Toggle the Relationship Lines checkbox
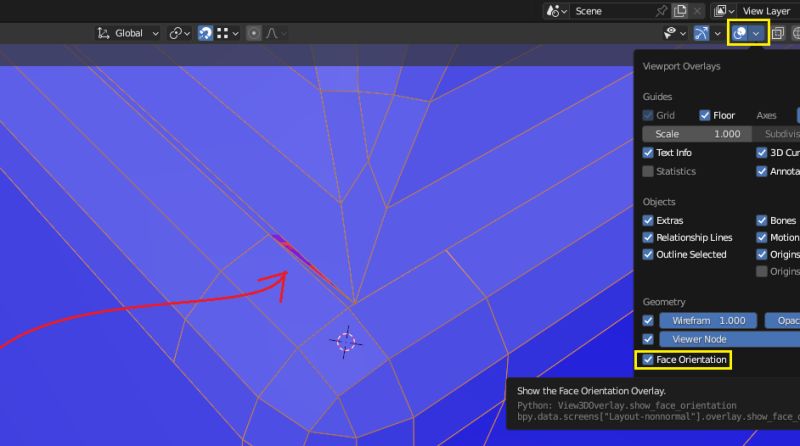 (648, 237)
